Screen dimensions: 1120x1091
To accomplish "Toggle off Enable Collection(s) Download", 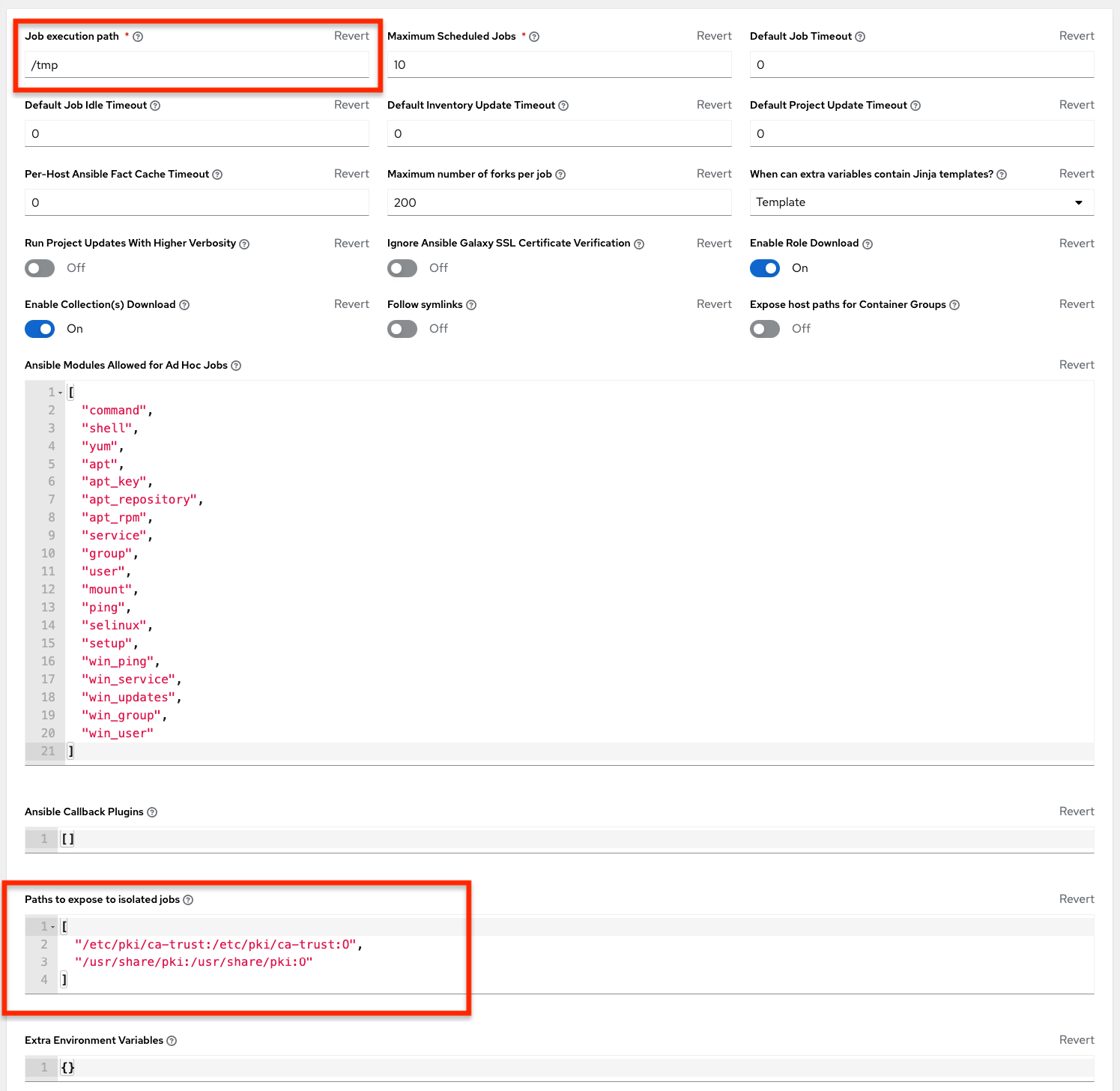I will tap(40, 329).
